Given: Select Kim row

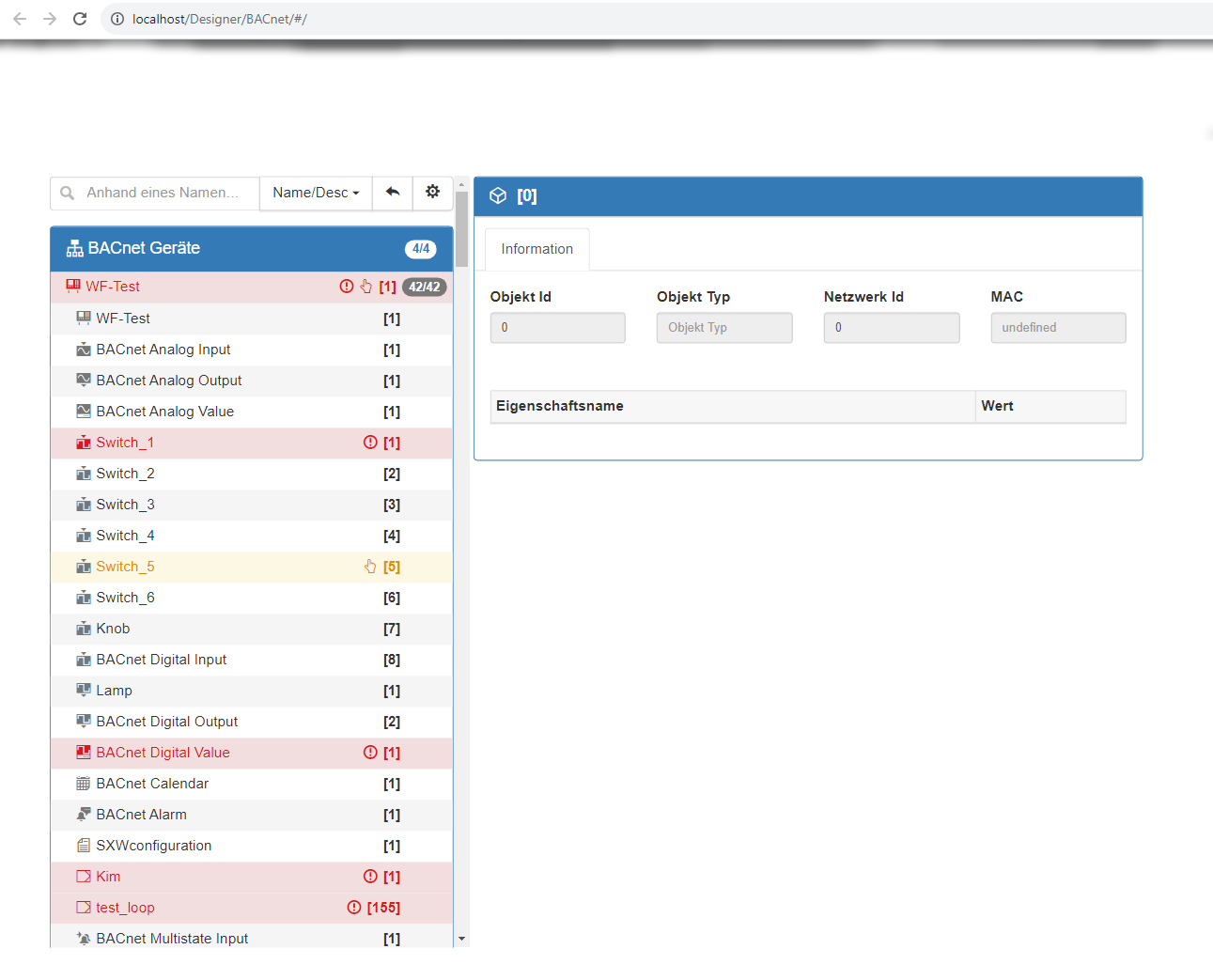Looking at the screenshot, I should point(252,877).
